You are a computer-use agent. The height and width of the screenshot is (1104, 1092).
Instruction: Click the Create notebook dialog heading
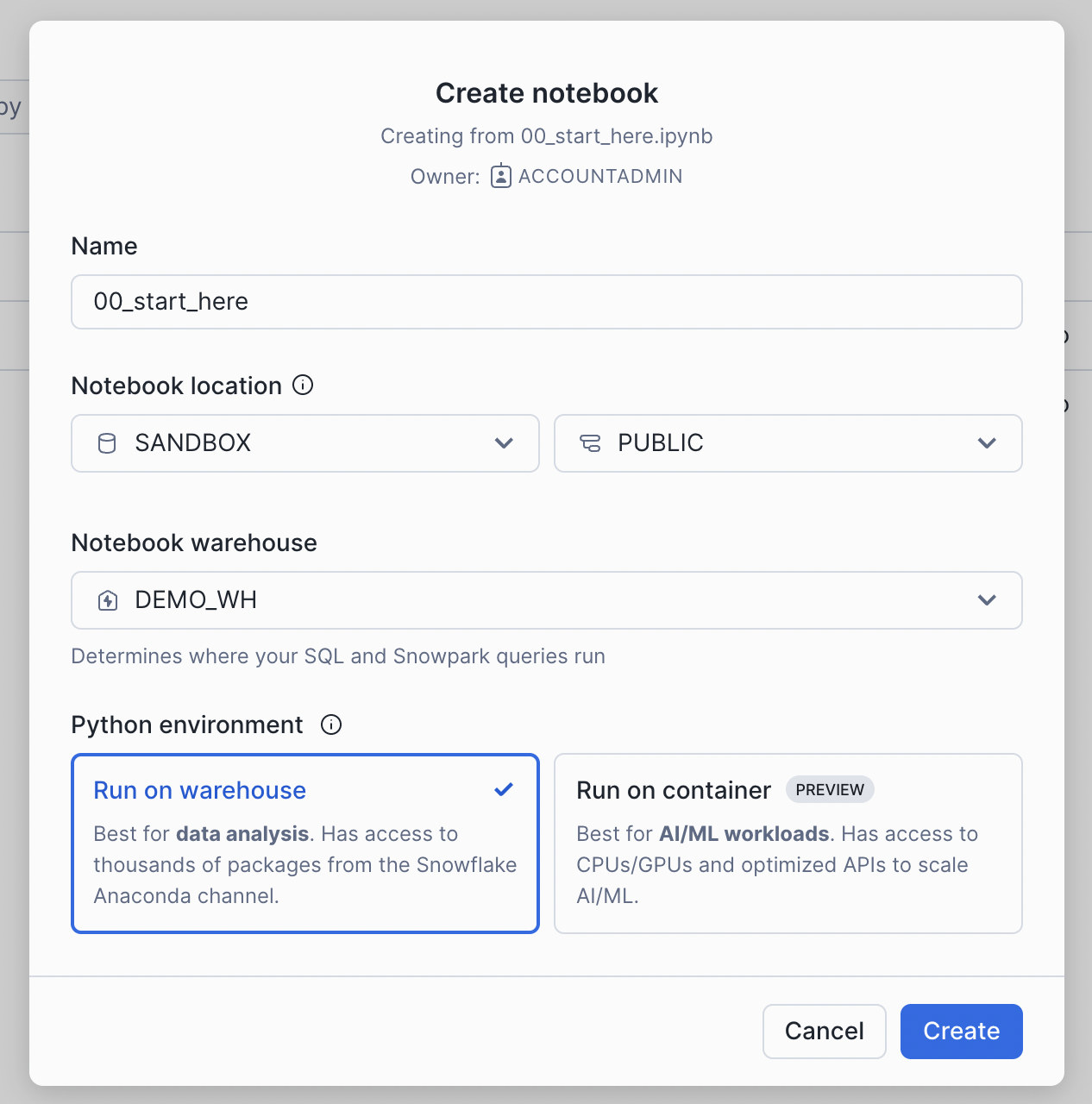tap(547, 93)
